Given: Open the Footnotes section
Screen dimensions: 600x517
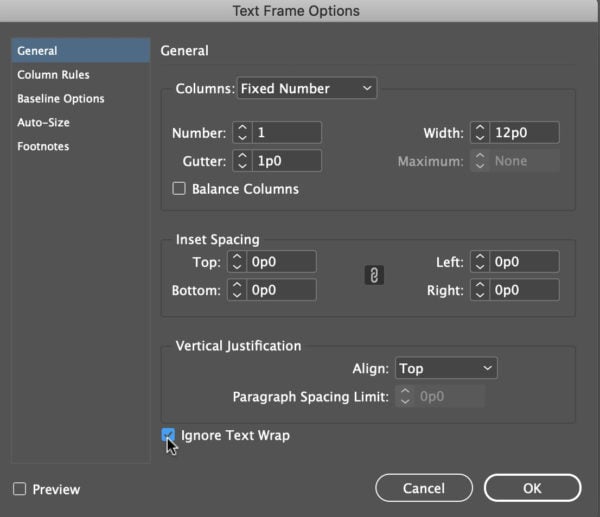Looking at the screenshot, I should coord(43,146).
